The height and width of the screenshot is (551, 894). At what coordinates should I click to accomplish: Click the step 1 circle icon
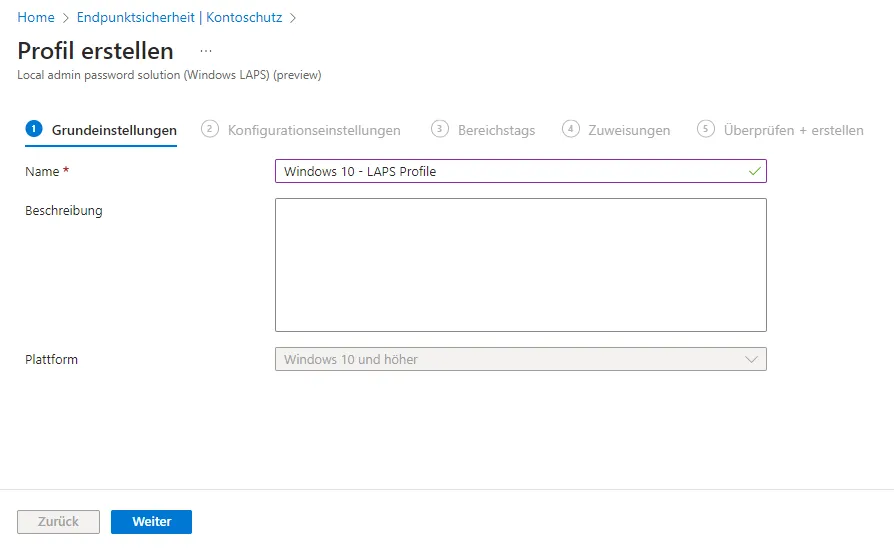[x=34, y=129]
